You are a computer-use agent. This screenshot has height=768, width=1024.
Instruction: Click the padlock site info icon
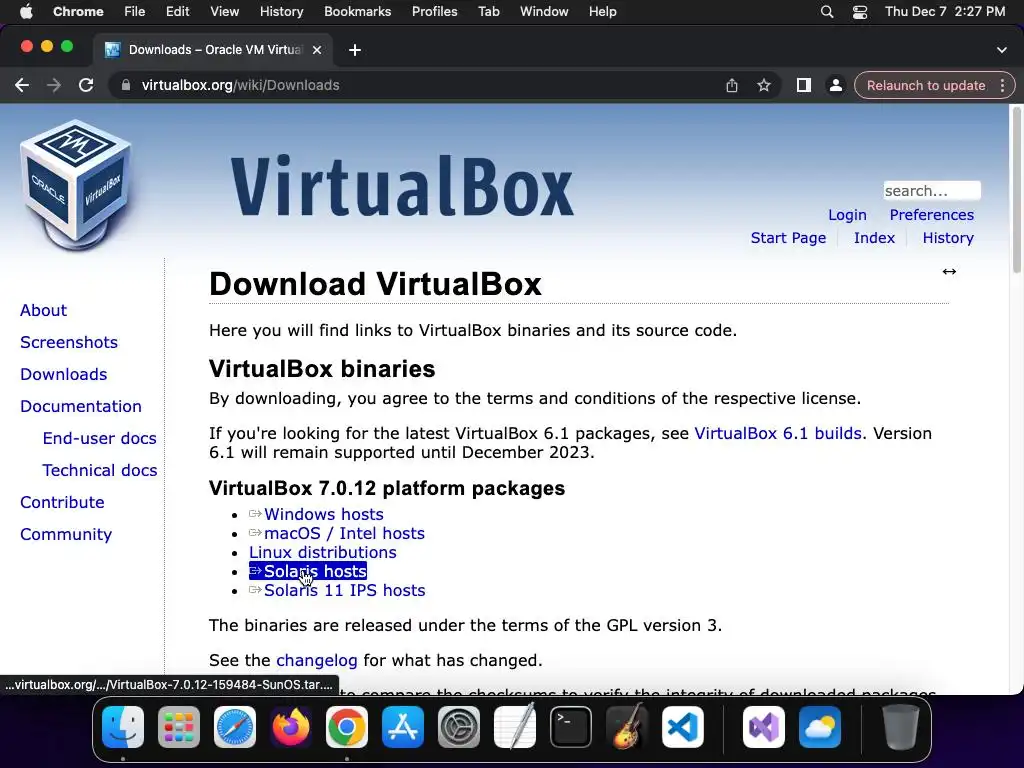pyautogui.click(x=125, y=86)
